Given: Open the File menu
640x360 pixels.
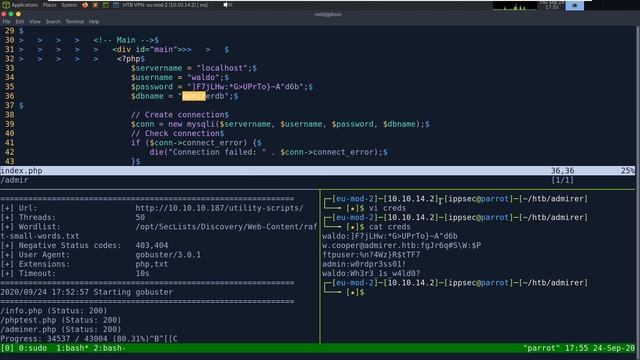Looking at the screenshot, I should point(7,22).
